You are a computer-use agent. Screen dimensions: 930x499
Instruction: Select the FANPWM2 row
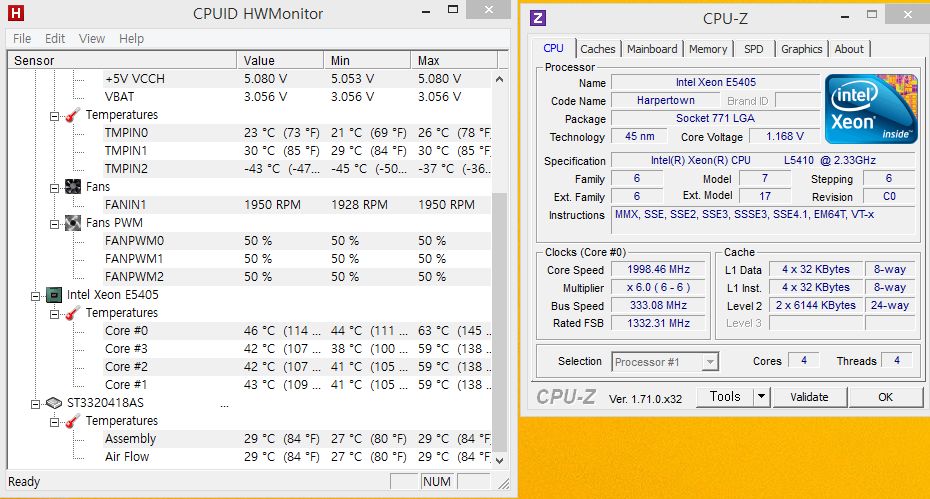pos(297,276)
